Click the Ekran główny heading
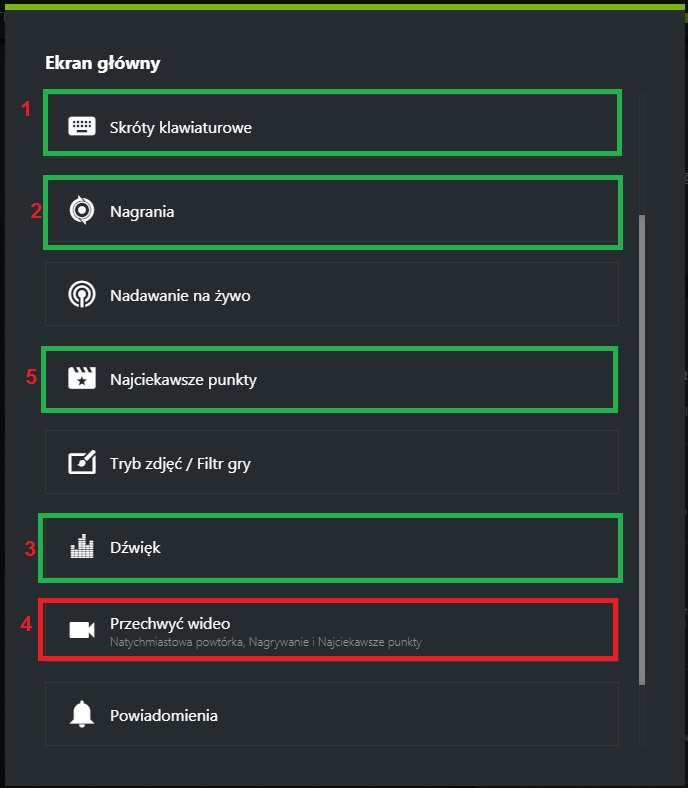Viewport: 688px width, 788px height. click(x=102, y=63)
